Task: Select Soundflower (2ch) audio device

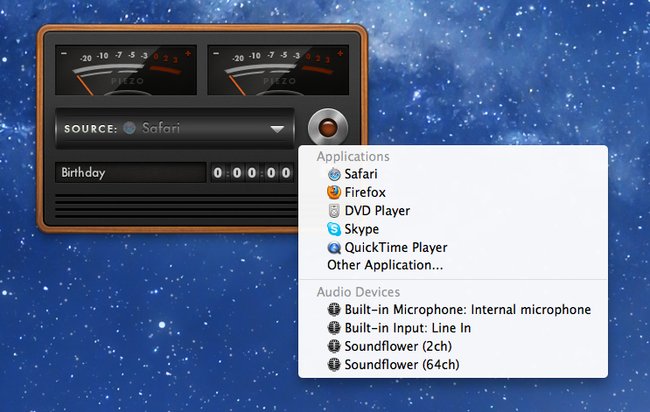Action: click(453, 346)
